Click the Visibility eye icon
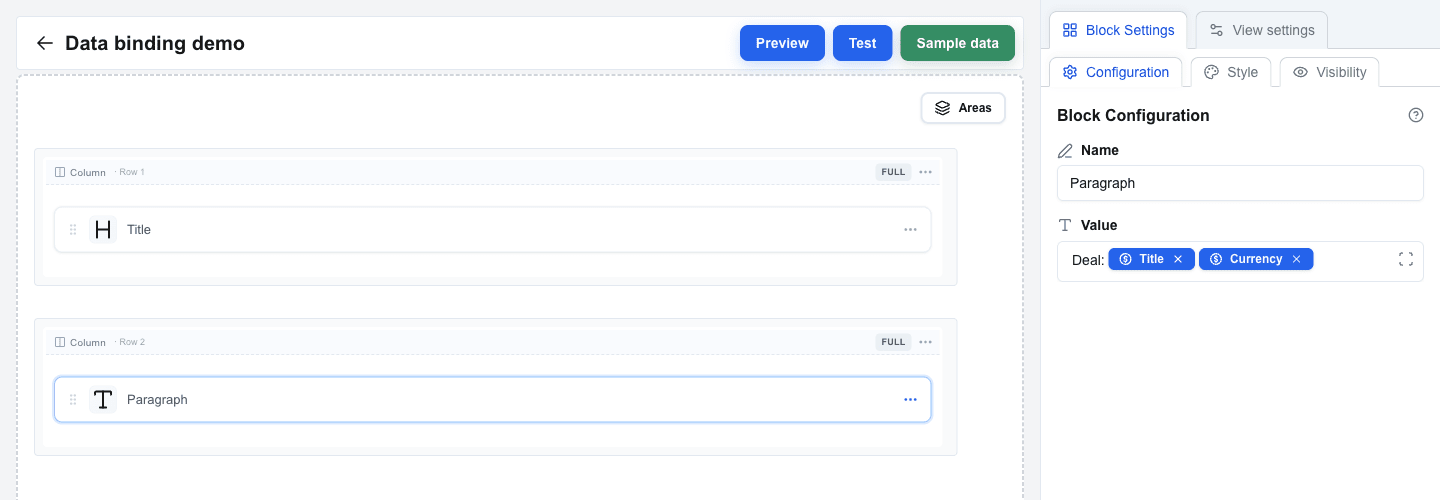Screen dimensions: 1440x500 coord(1300,72)
